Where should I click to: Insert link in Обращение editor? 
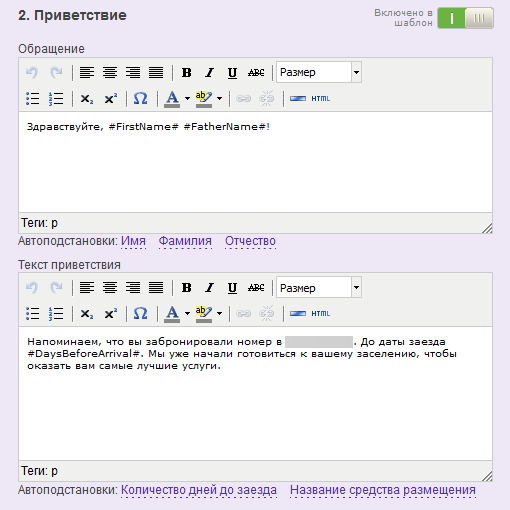click(x=244, y=98)
